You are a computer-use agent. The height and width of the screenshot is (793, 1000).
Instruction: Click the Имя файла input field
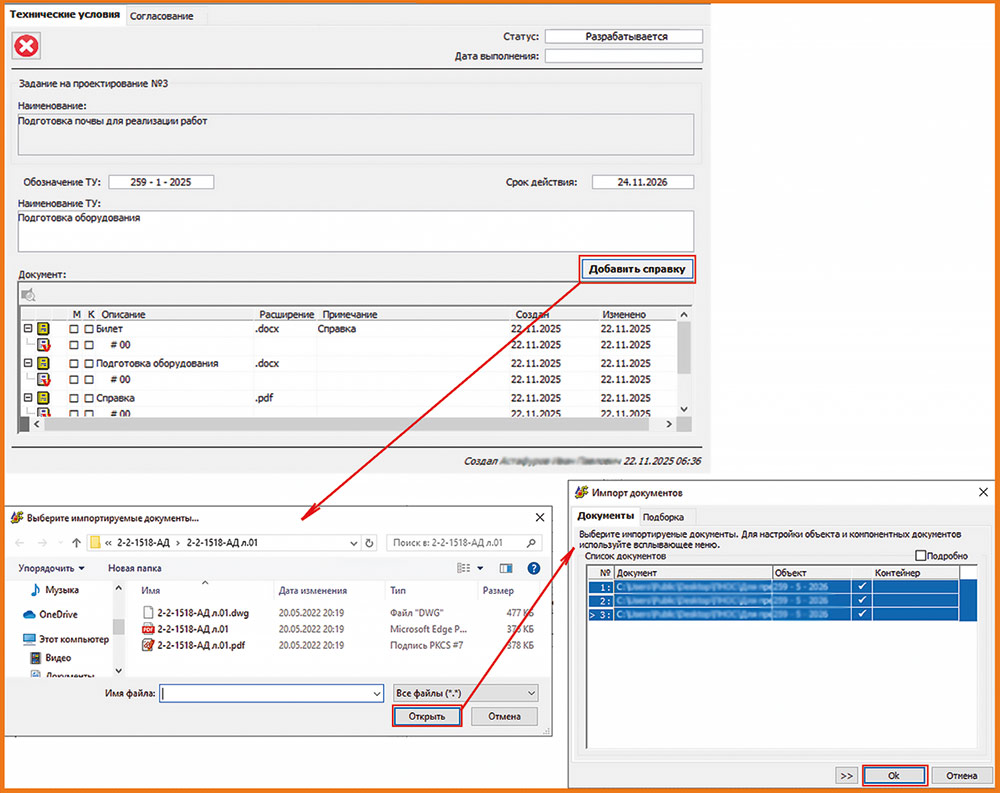coord(270,692)
